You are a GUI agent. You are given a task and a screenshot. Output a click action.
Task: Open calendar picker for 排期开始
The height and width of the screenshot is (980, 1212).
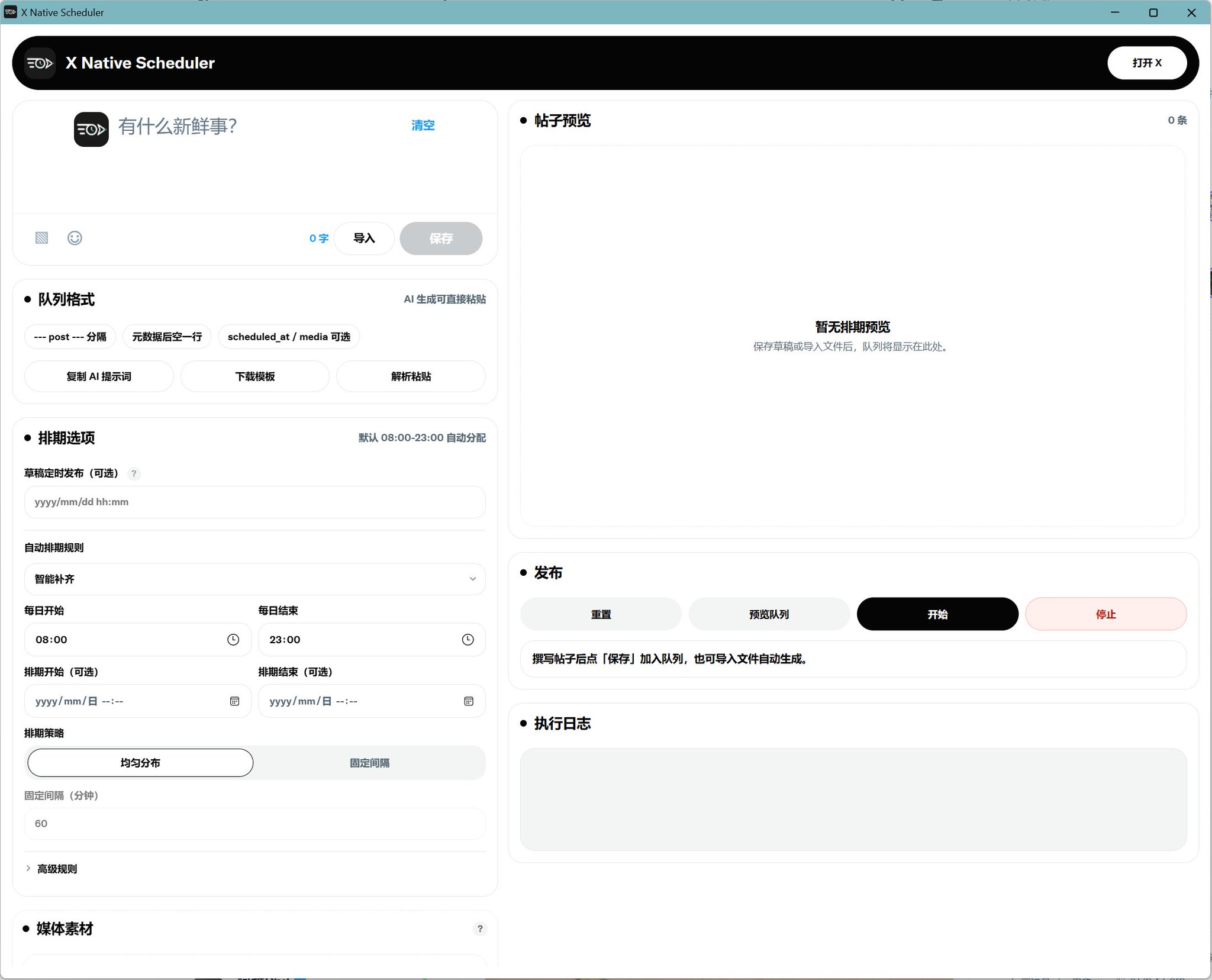pos(234,701)
